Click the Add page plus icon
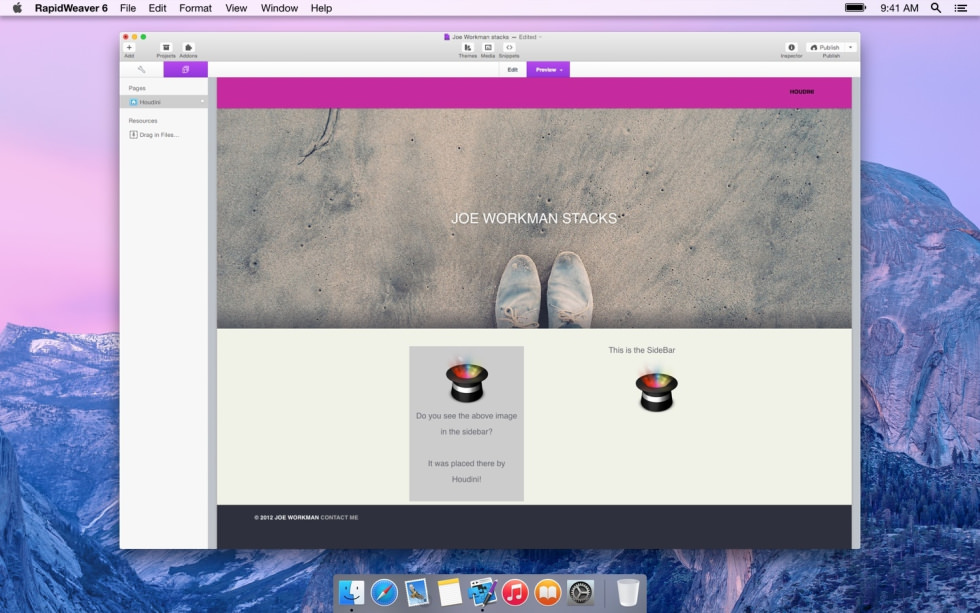This screenshot has width=980, height=613. (129, 47)
